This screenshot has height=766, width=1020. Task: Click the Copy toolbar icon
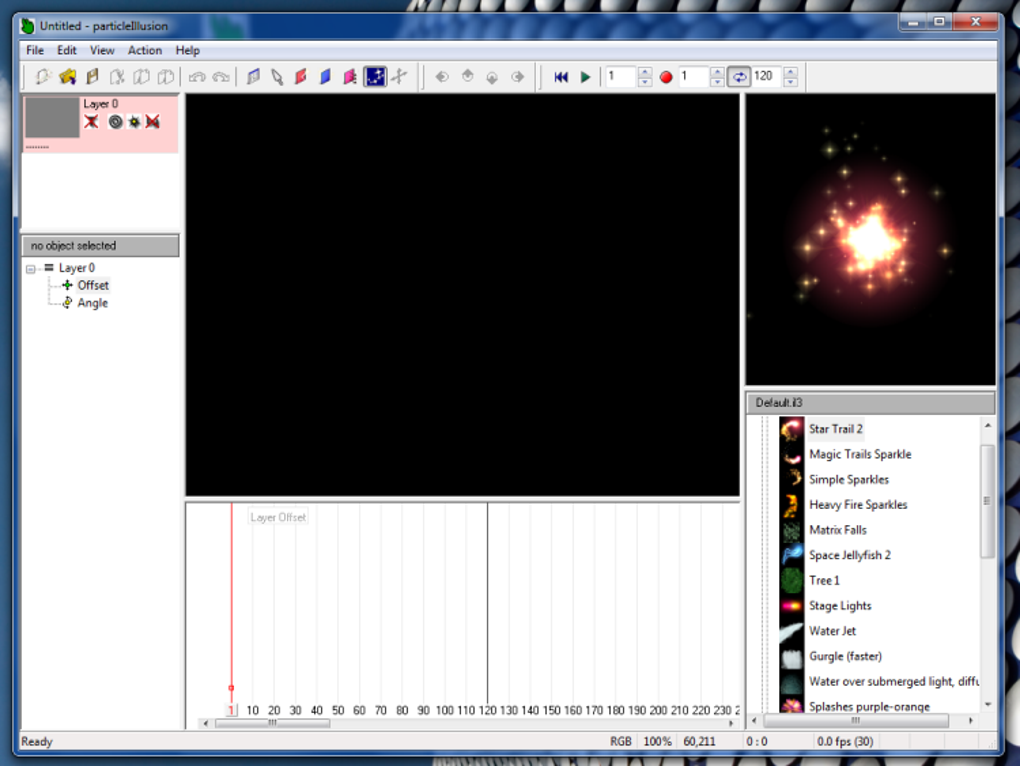coord(141,77)
